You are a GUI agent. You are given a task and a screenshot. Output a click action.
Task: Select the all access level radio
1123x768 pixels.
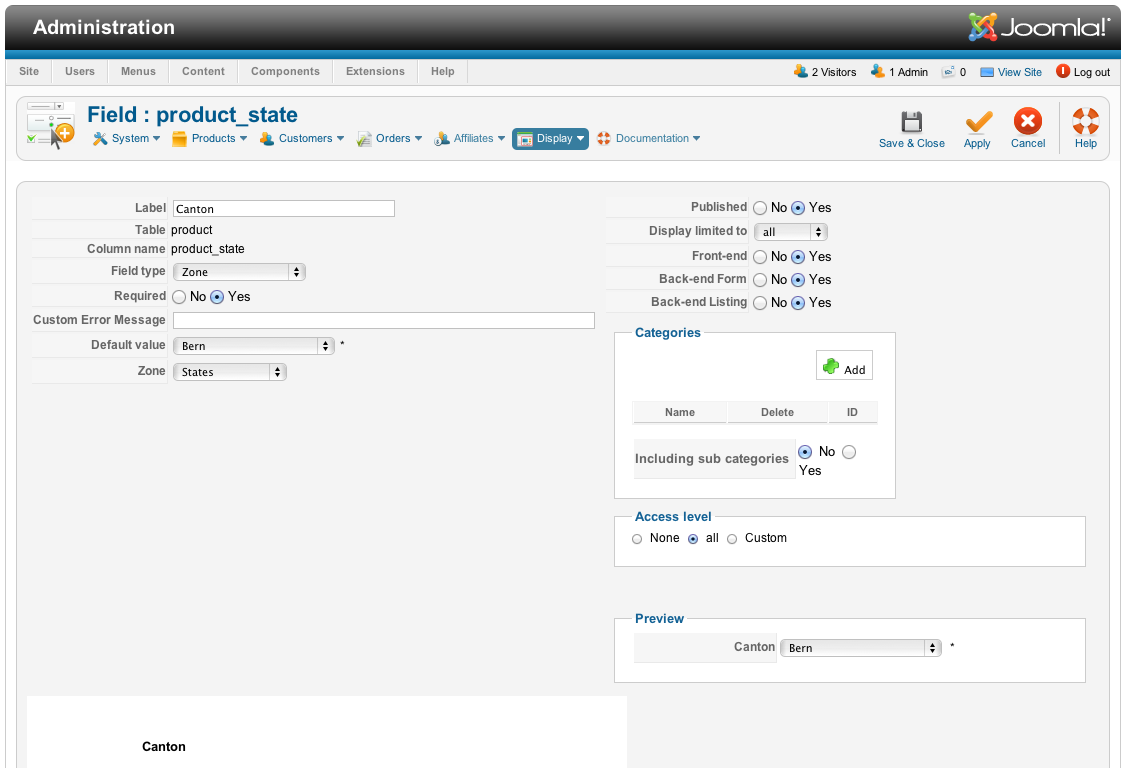pyautogui.click(x=693, y=539)
